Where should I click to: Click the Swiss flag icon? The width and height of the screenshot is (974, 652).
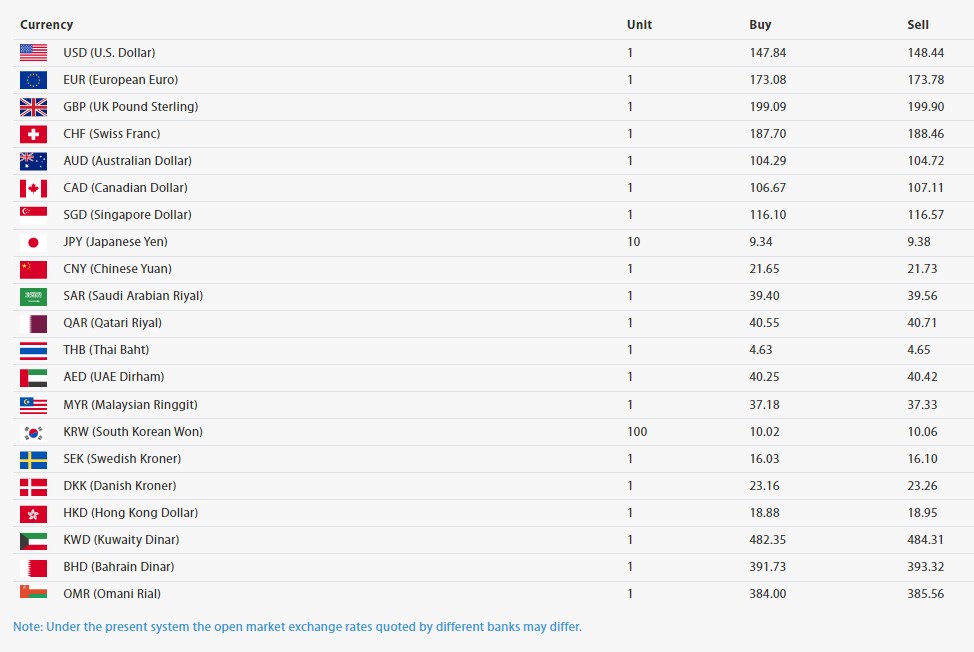[33, 134]
